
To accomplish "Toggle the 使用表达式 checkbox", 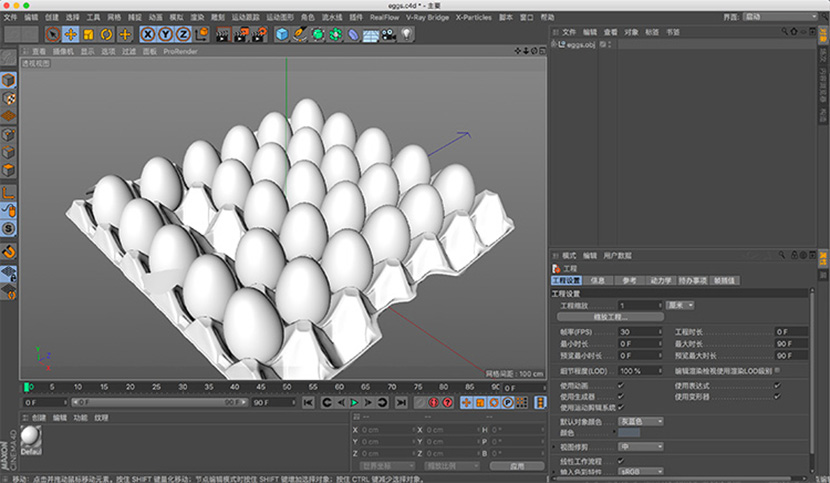I will pyautogui.click(x=777, y=385).
